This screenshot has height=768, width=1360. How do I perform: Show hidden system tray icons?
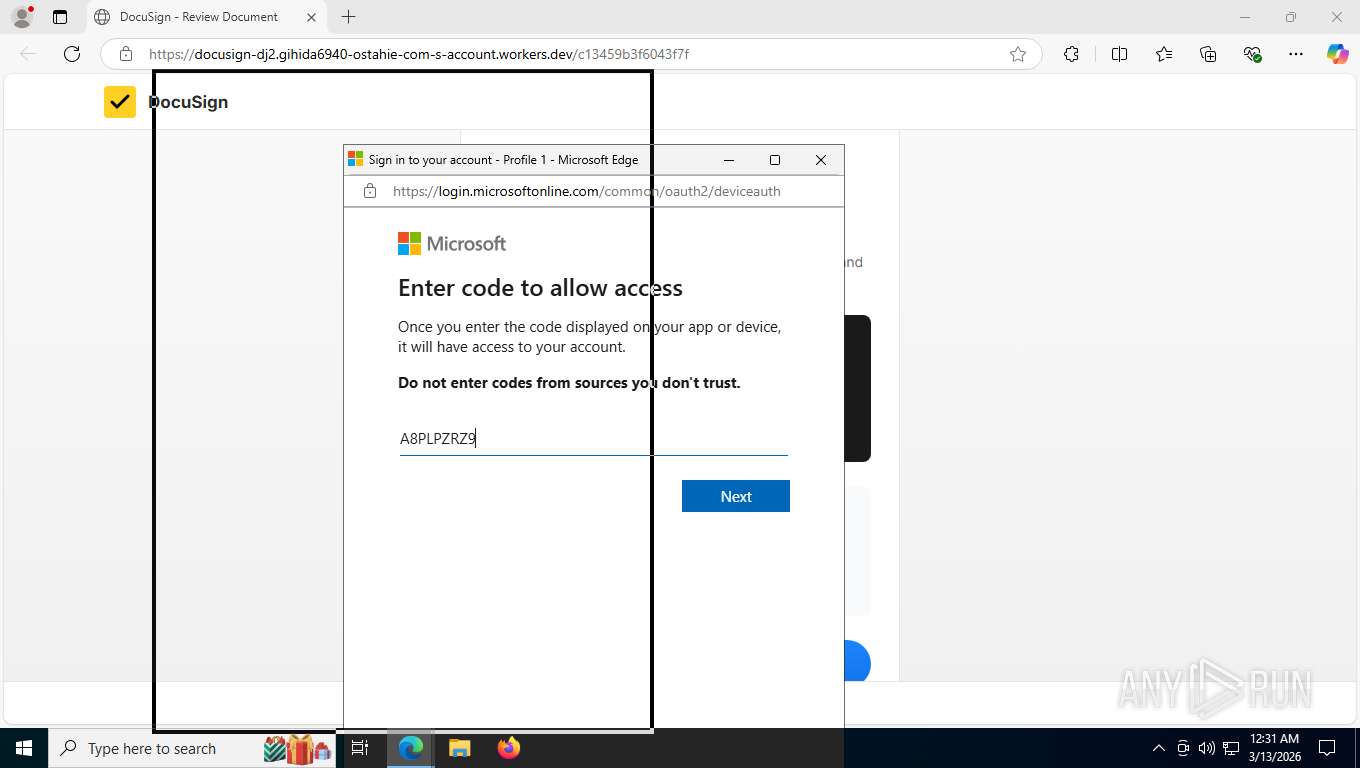[x=1158, y=748]
